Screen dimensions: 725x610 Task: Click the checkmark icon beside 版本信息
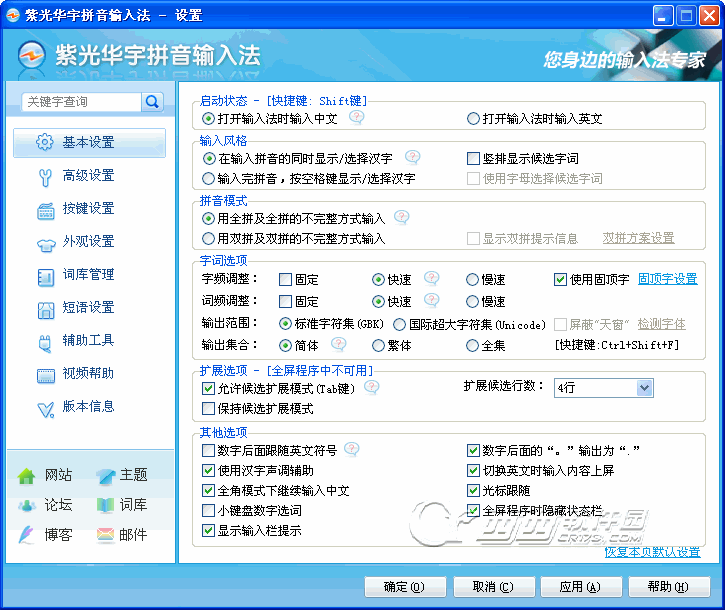pos(46,409)
